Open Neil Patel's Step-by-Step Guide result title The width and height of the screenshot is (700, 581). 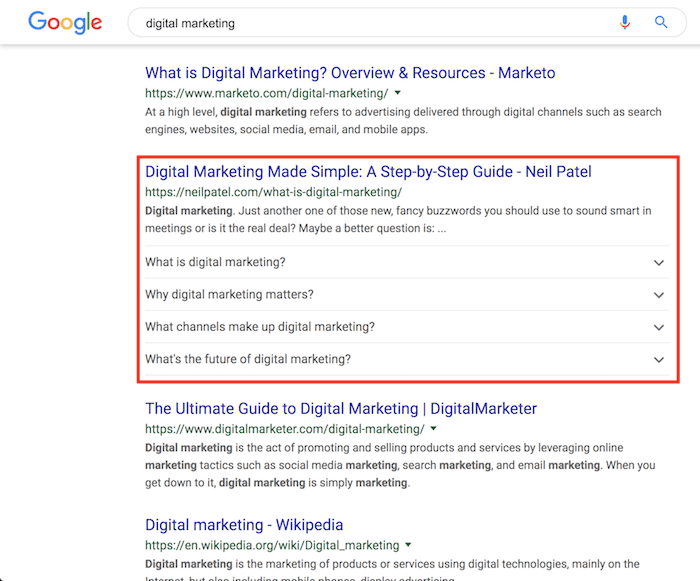(368, 172)
